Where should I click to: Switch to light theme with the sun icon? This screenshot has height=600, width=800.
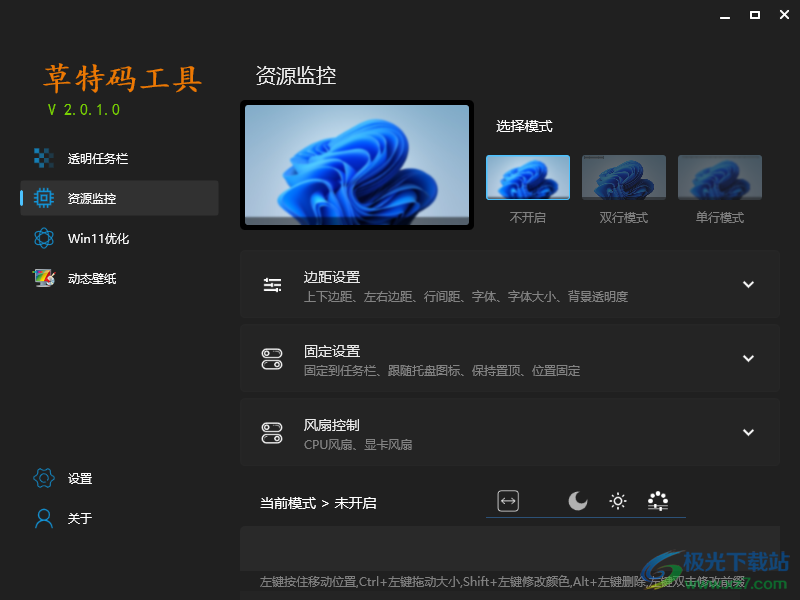pos(618,501)
